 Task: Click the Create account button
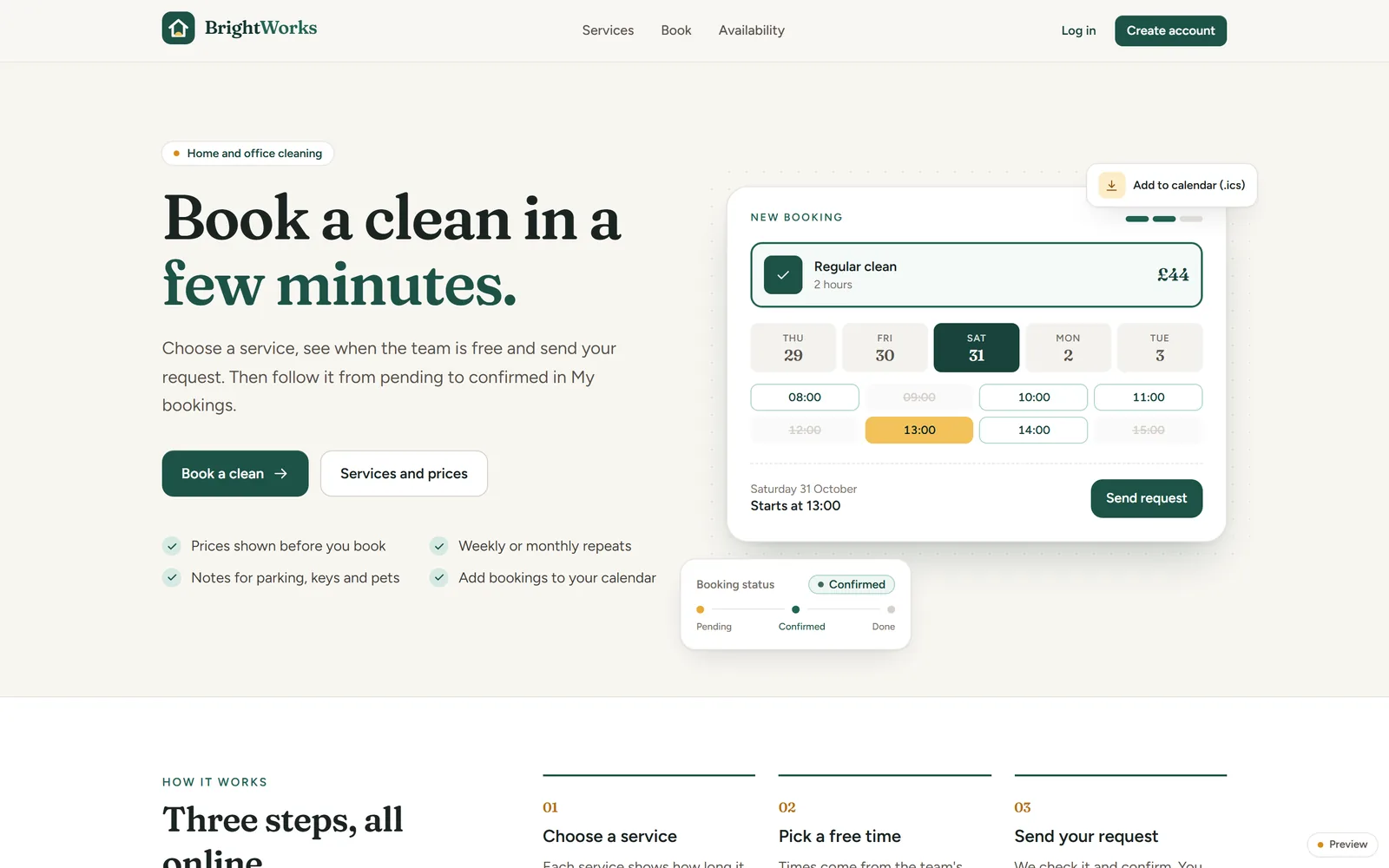coord(1170,30)
